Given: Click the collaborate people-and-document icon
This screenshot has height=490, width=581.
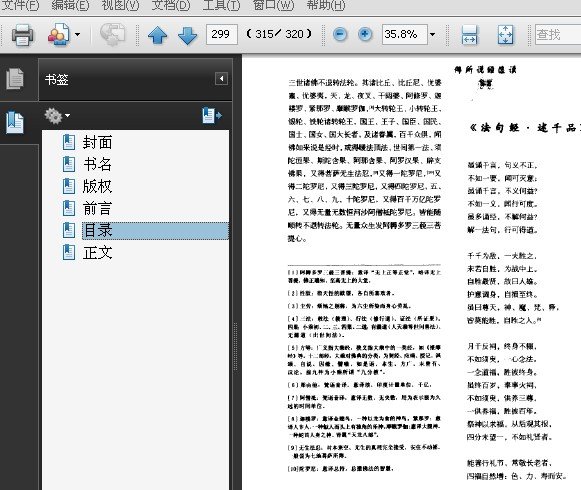Looking at the screenshot, I should coord(58,34).
